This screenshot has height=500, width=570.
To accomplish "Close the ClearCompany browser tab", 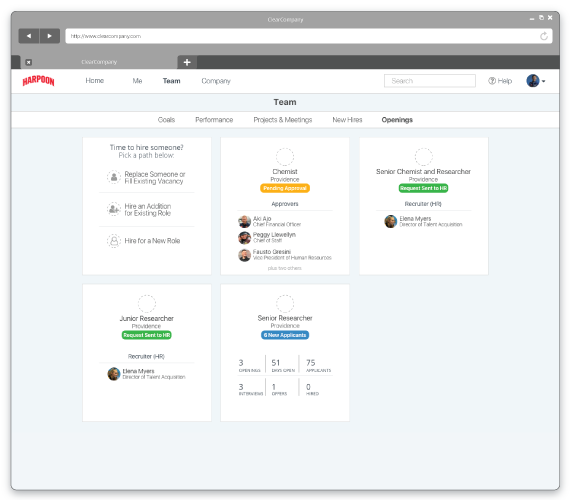I will [x=28, y=62].
